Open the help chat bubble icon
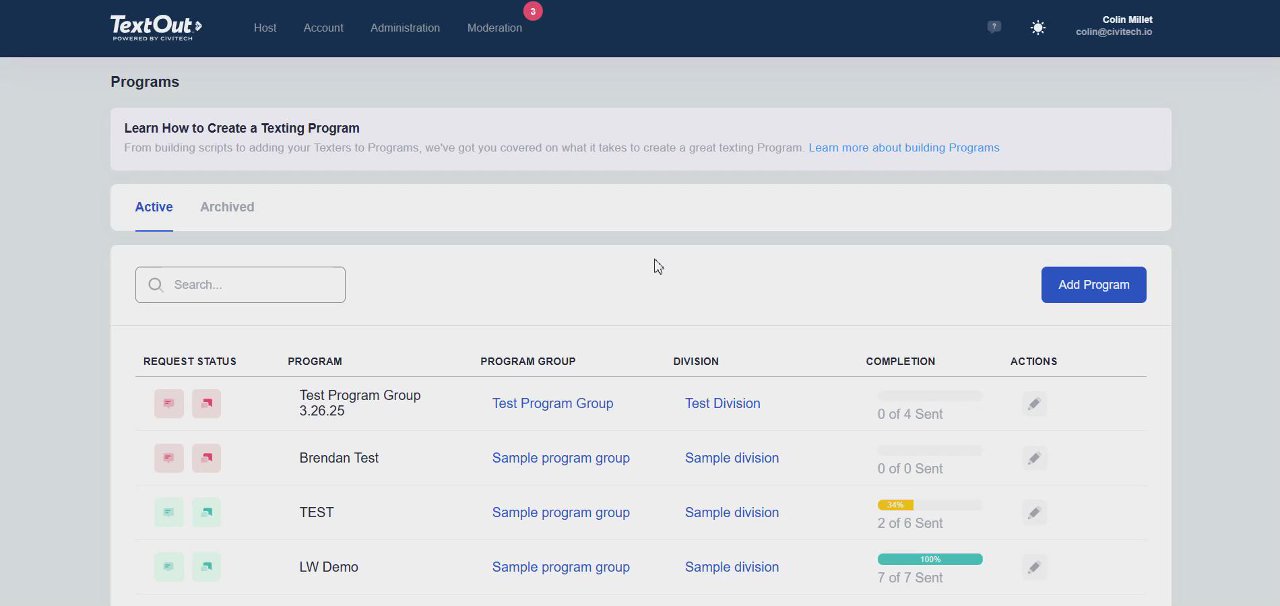 993,28
